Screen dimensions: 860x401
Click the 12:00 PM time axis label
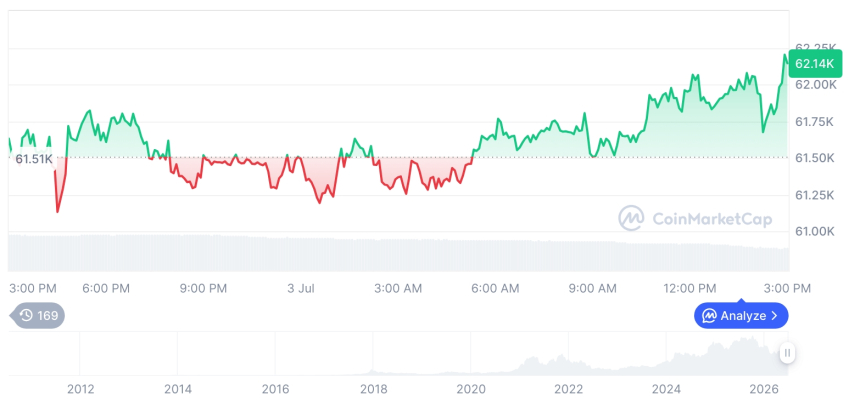click(692, 288)
